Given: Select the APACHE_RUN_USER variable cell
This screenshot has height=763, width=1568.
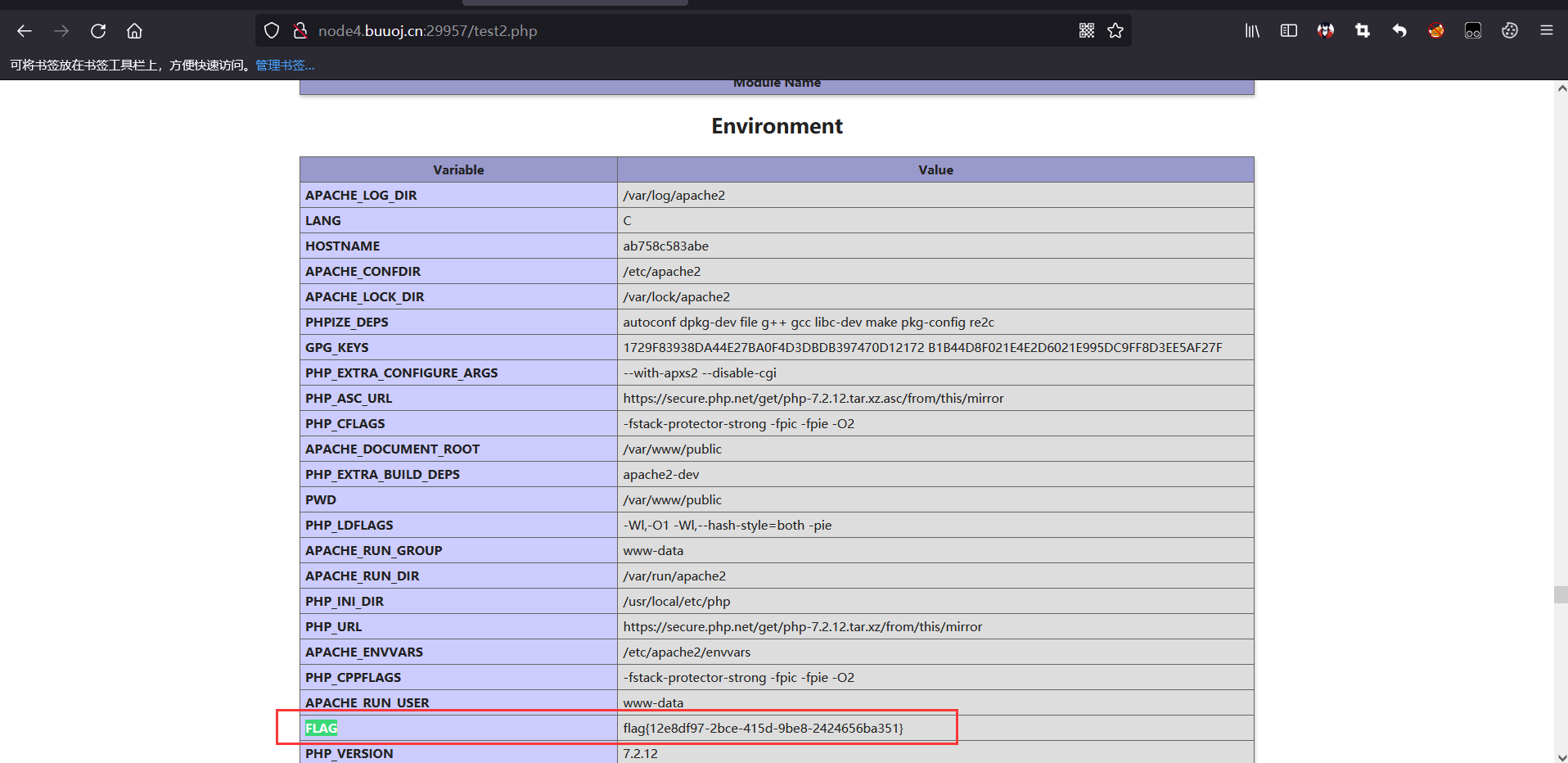Looking at the screenshot, I should (x=458, y=702).
